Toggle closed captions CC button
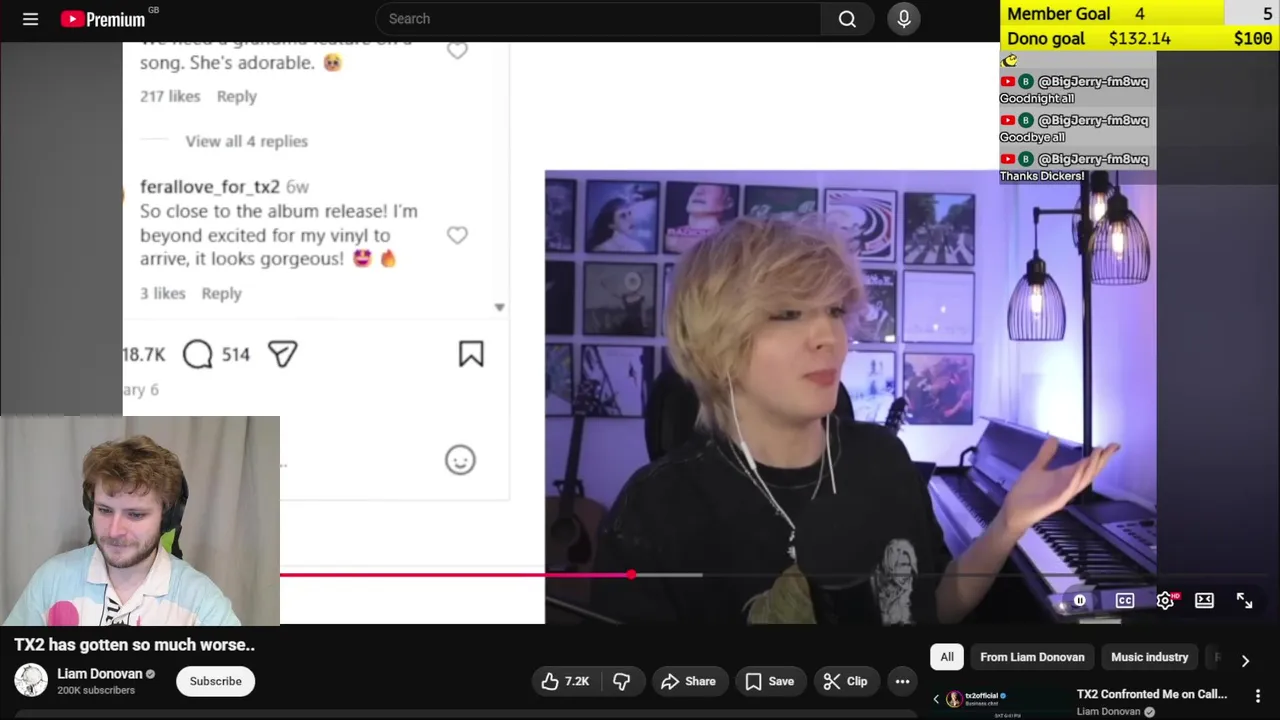1280x720 pixels. coord(1125,600)
